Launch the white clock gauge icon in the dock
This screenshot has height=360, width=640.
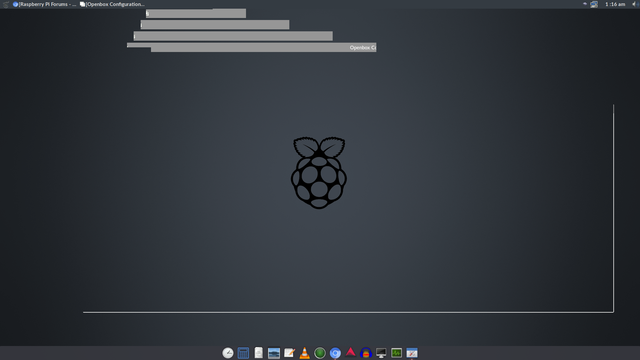pyautogui.click(x=228, y=353)
